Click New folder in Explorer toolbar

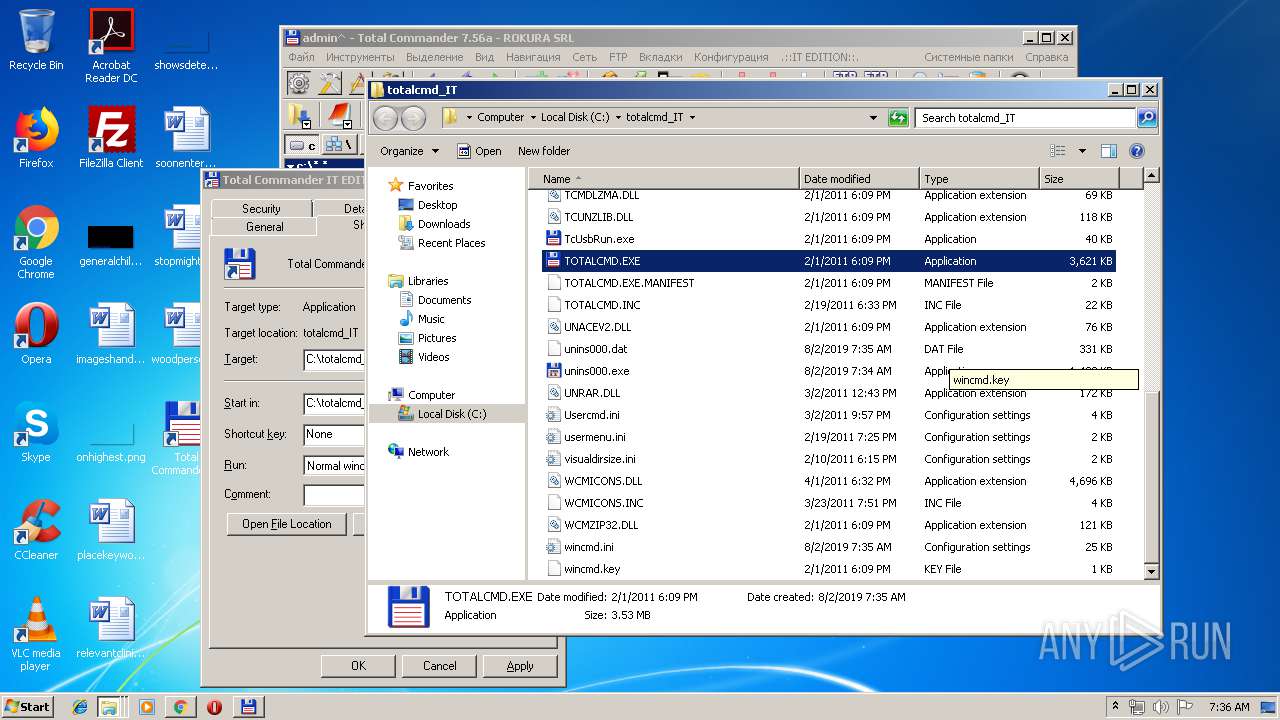pyautogui.click(x=544, y=151)
